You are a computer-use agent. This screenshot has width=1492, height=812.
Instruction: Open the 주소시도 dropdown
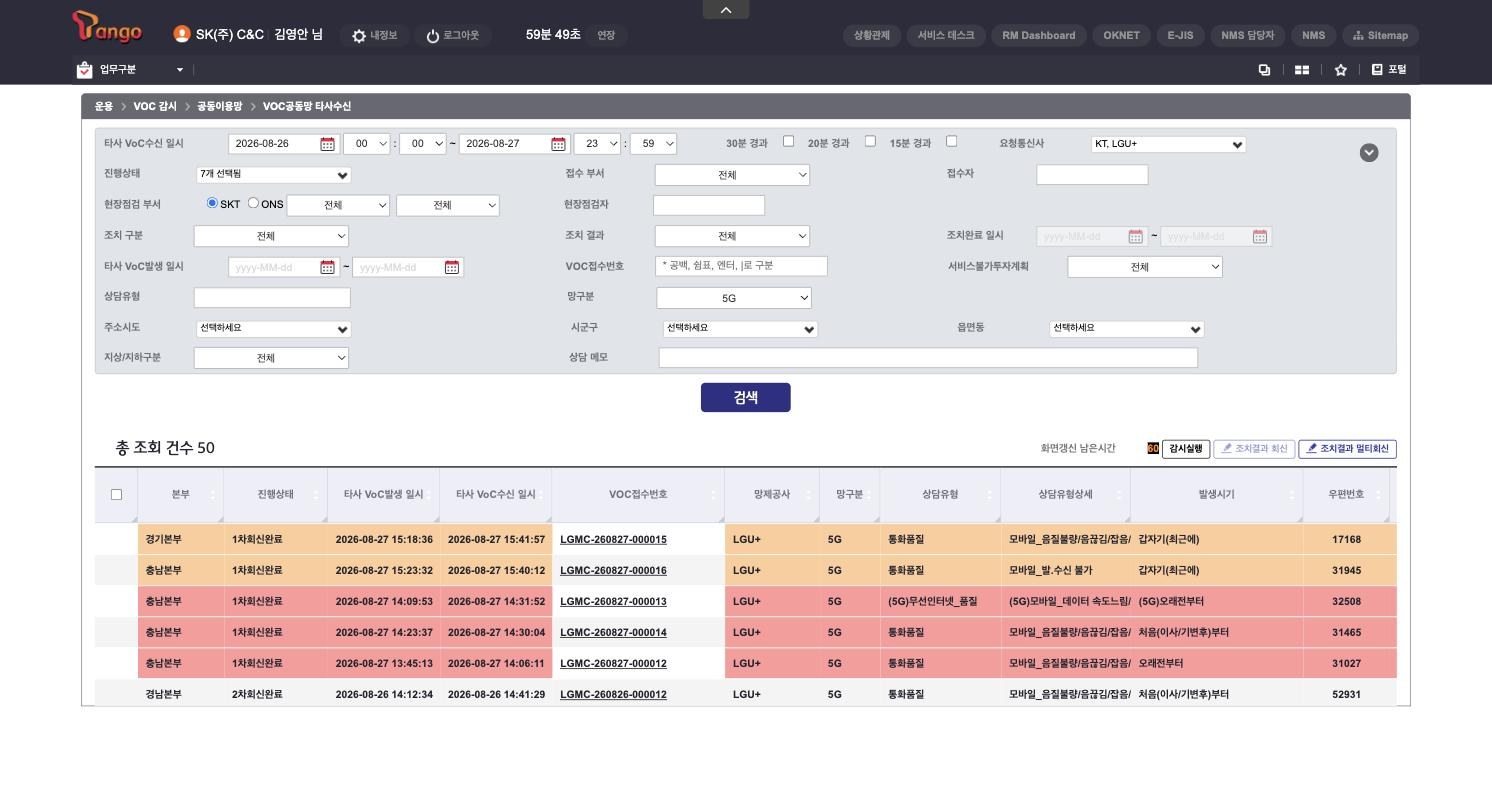tap(274, 329)
